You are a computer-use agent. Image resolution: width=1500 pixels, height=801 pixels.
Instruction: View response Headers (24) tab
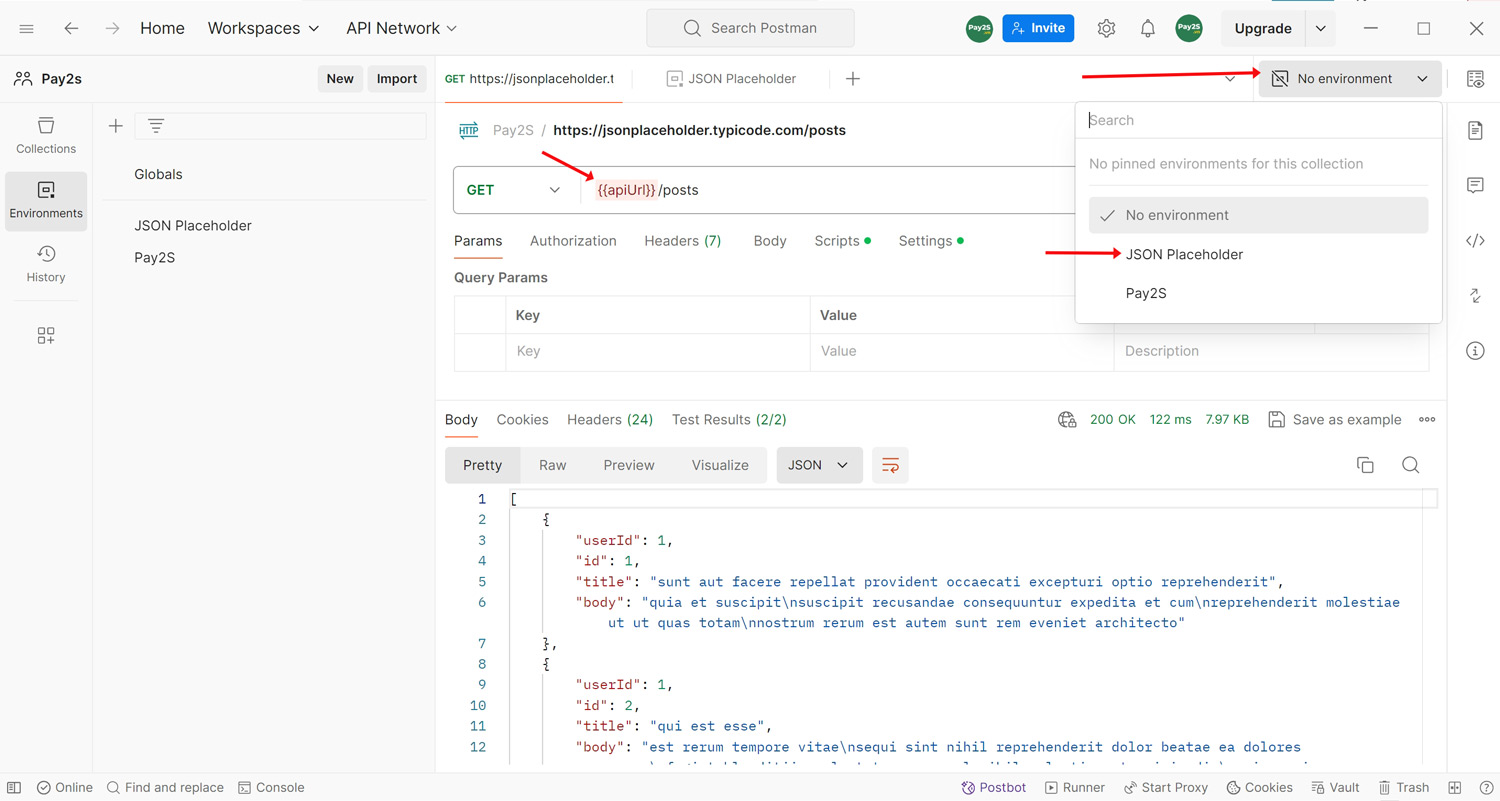610,420
